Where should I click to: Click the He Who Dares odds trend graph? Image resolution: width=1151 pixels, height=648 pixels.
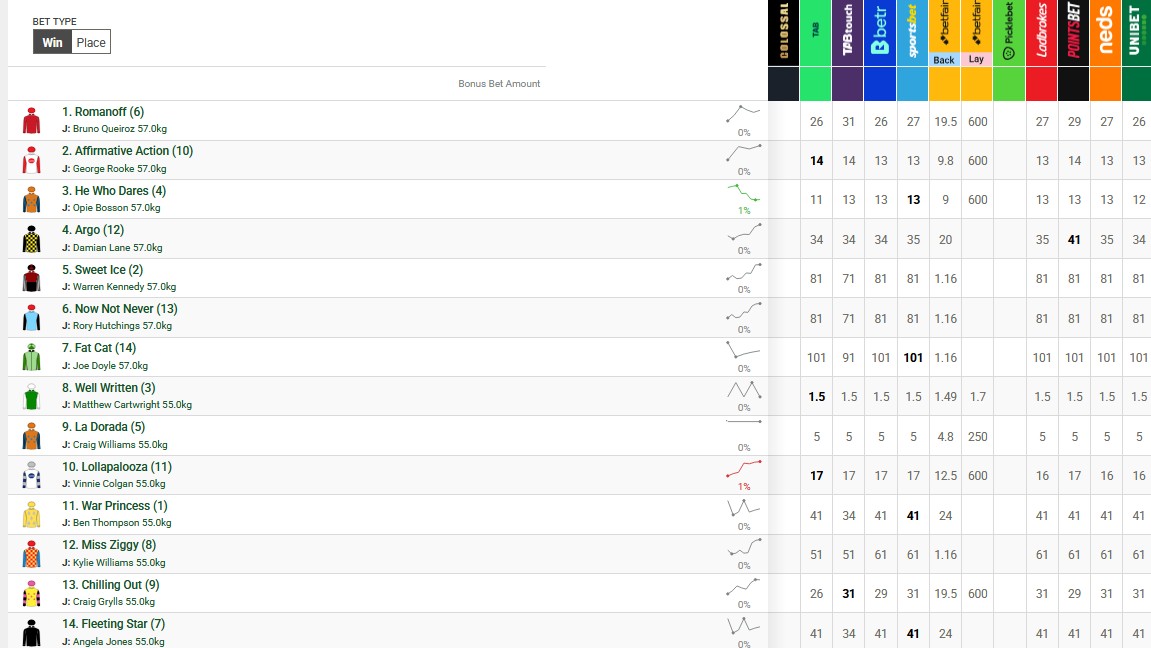[744, 192]
